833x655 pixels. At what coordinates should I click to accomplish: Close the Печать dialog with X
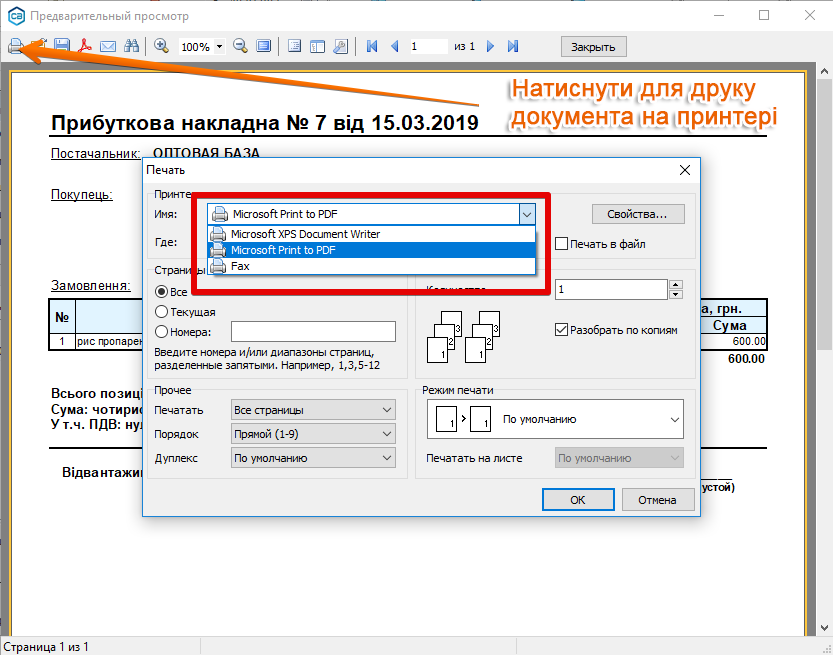[x=685, y=170]
